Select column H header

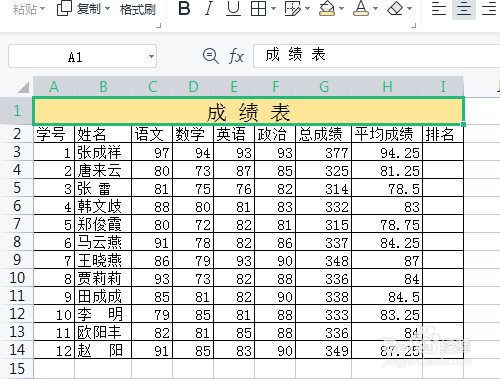click(x=387, y=87)
